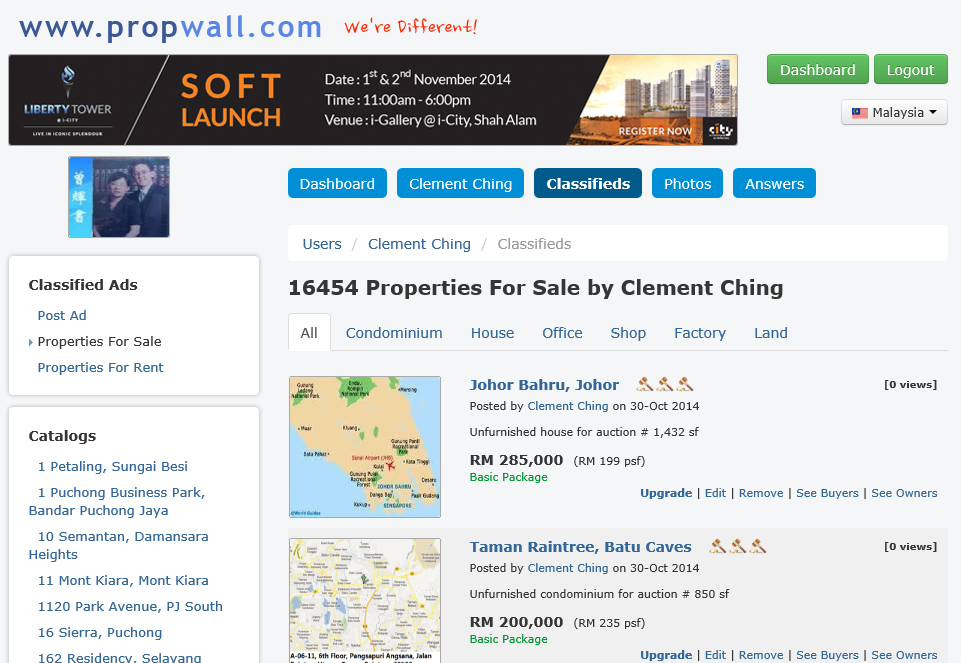Open 10 Semantan, Damansara Heights catalog

[x=119, y=545]
